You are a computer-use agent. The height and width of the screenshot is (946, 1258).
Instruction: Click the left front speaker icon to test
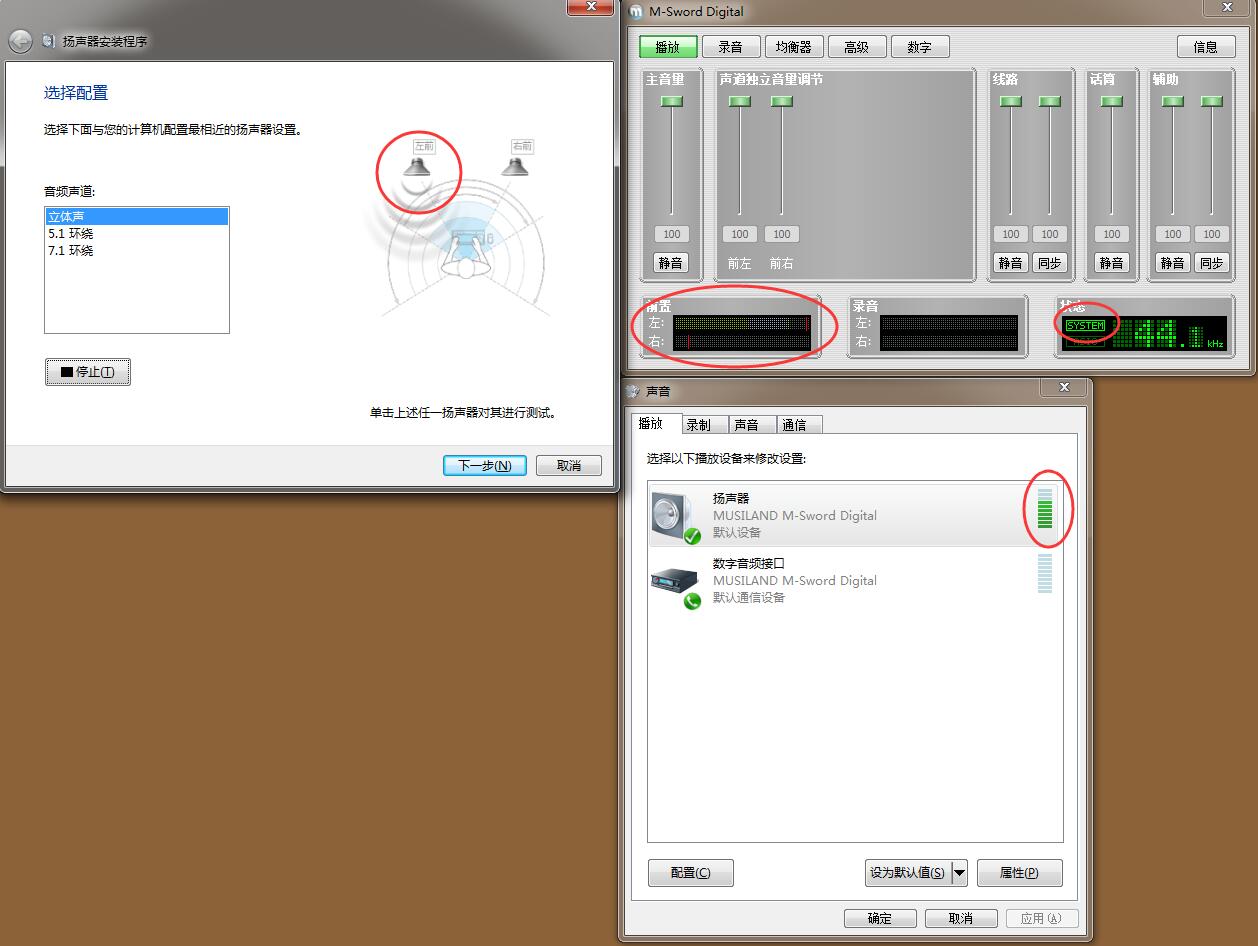coord(418,164)
